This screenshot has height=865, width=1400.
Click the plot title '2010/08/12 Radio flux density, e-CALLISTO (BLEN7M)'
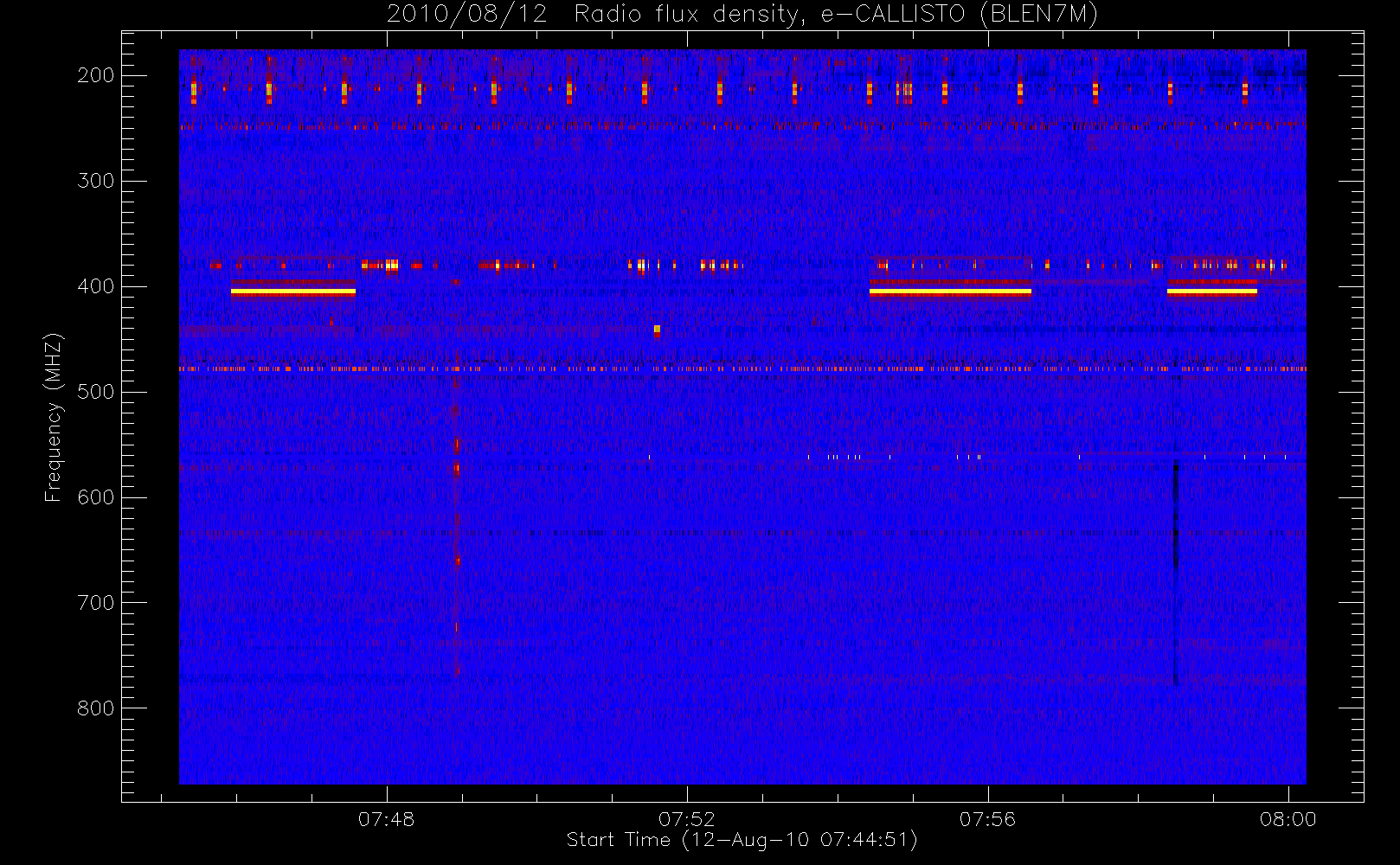click(x=742, y=15)
